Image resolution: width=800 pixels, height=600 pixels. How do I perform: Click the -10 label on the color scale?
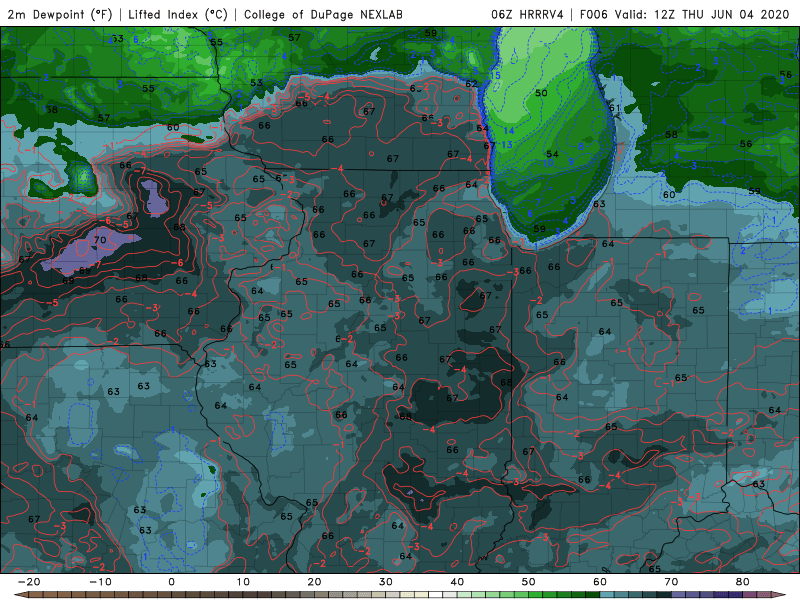click(x=100, y=582)
